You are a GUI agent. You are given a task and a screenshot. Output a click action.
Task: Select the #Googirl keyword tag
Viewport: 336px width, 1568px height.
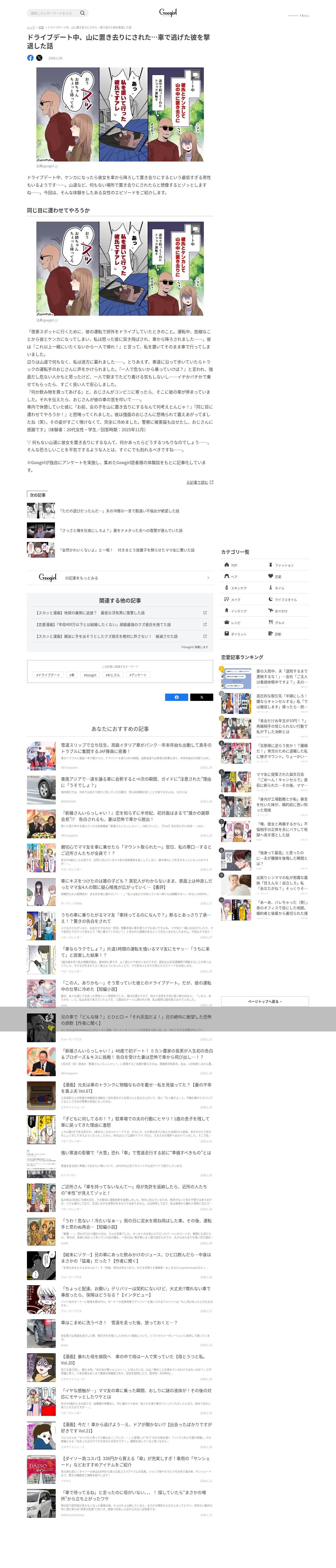[x=90, y=675]
